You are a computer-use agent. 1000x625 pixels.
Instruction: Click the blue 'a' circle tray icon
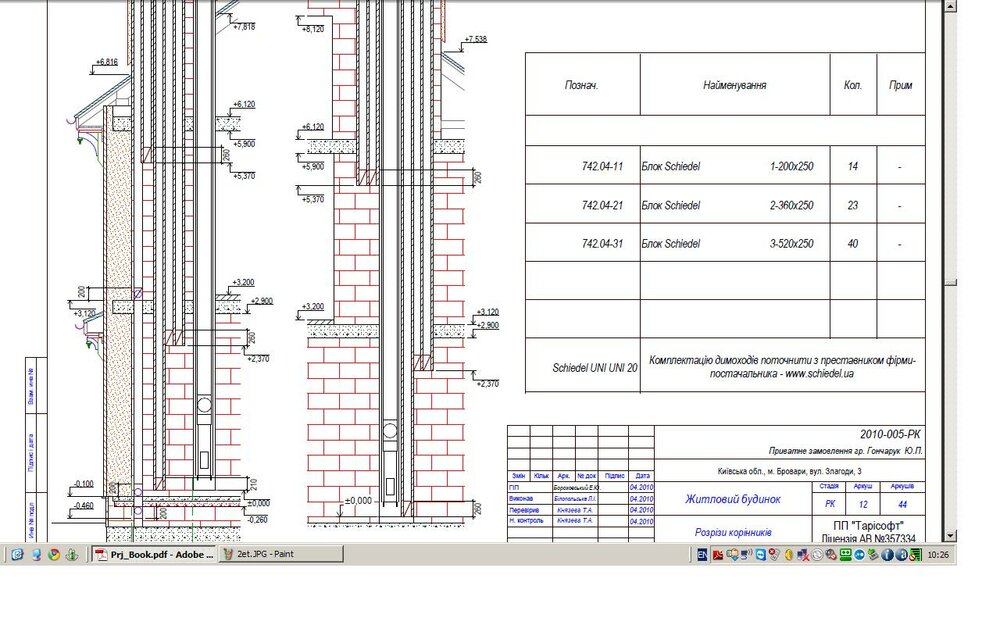pyautogui.click(x=901, y=555)
